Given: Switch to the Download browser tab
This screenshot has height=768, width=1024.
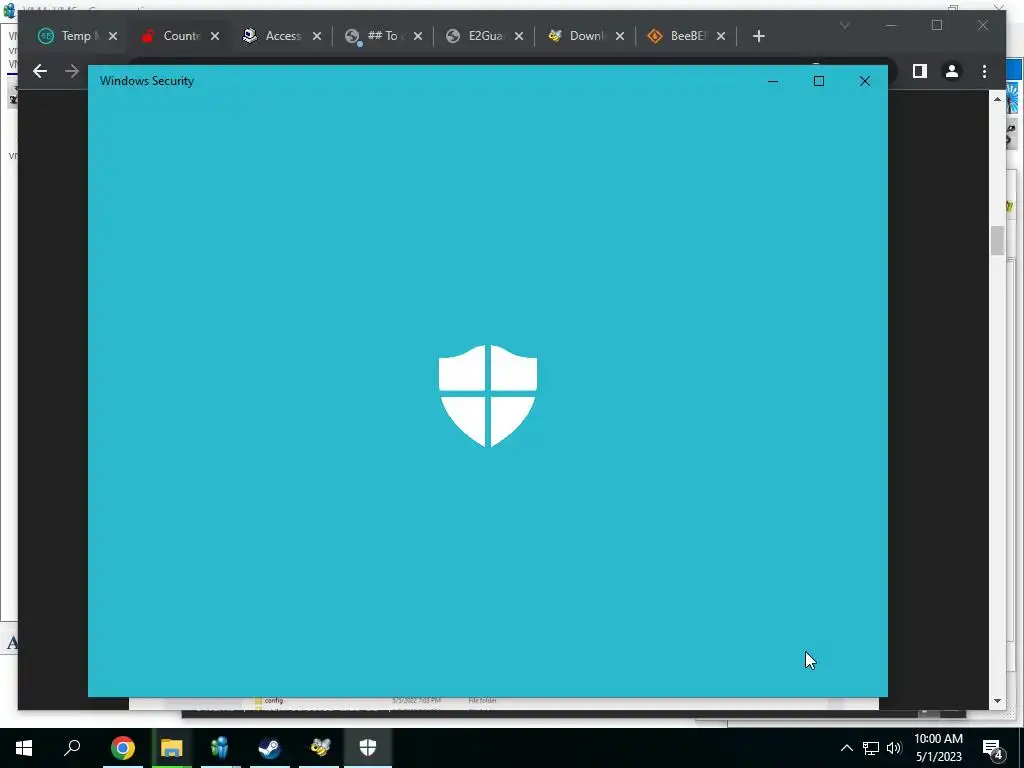Looking at the screenshot, I should click(x=586, y=36).
